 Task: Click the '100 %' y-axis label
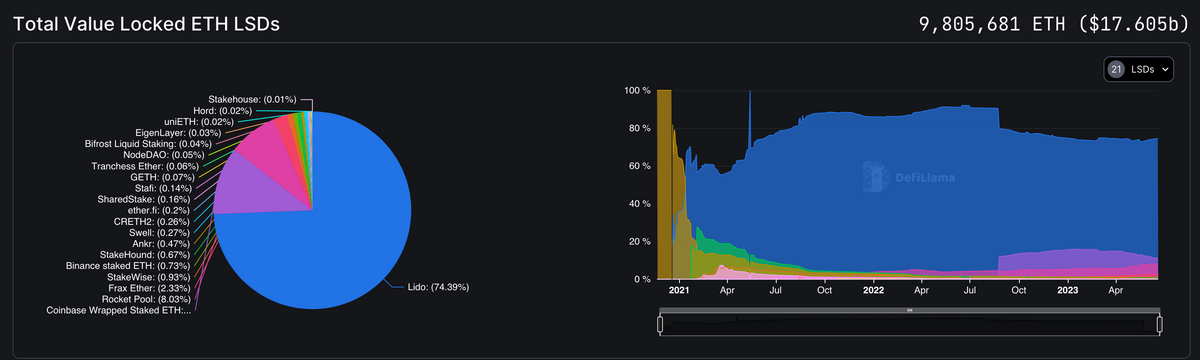coord(638,90)
